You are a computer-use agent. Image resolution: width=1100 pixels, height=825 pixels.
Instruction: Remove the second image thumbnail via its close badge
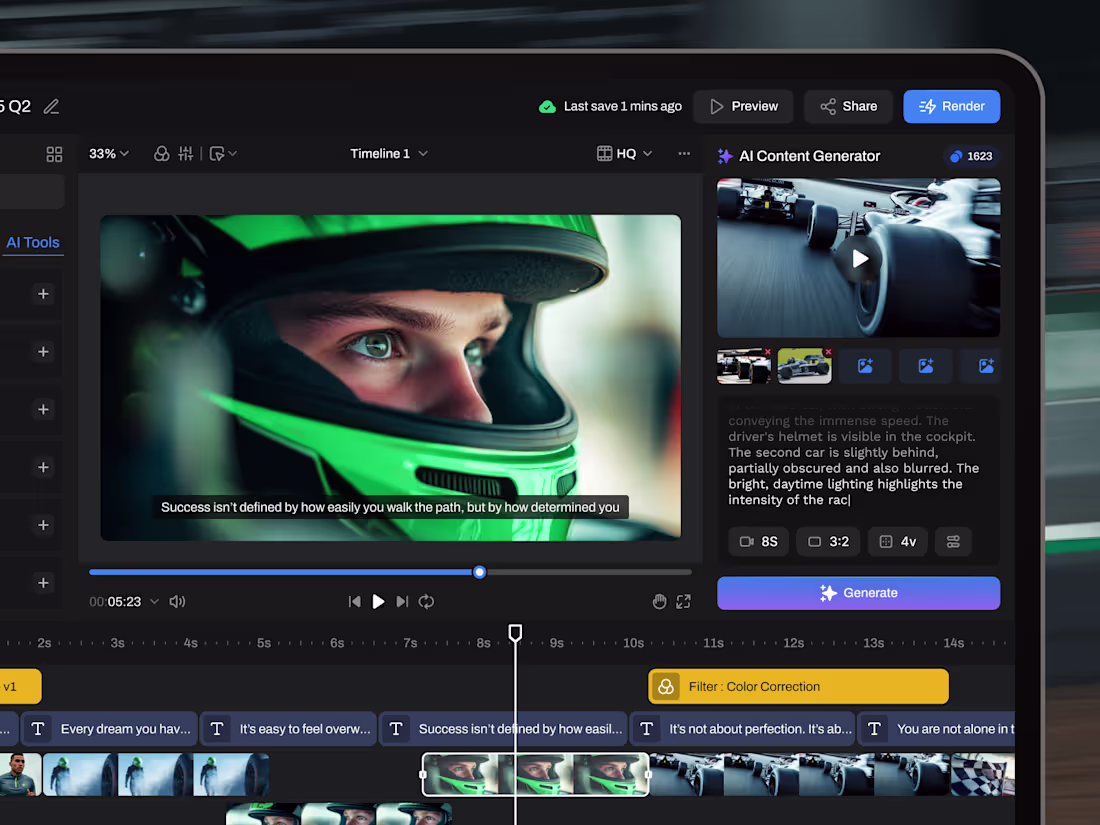[826, 352]
